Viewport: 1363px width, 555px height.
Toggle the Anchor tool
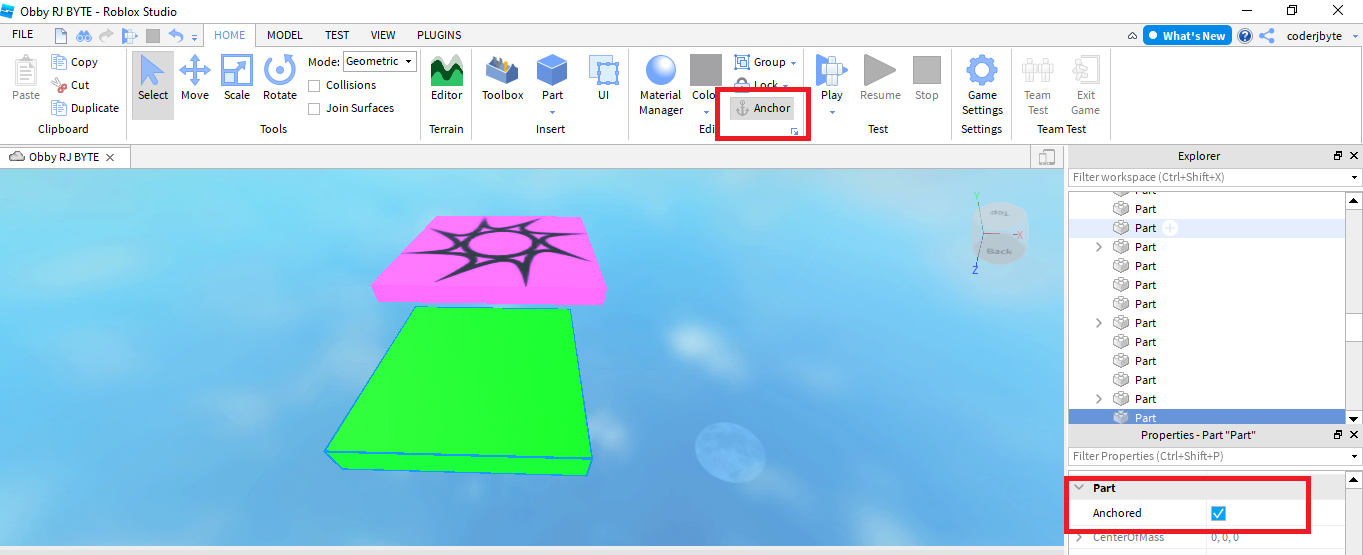(762, 108)
